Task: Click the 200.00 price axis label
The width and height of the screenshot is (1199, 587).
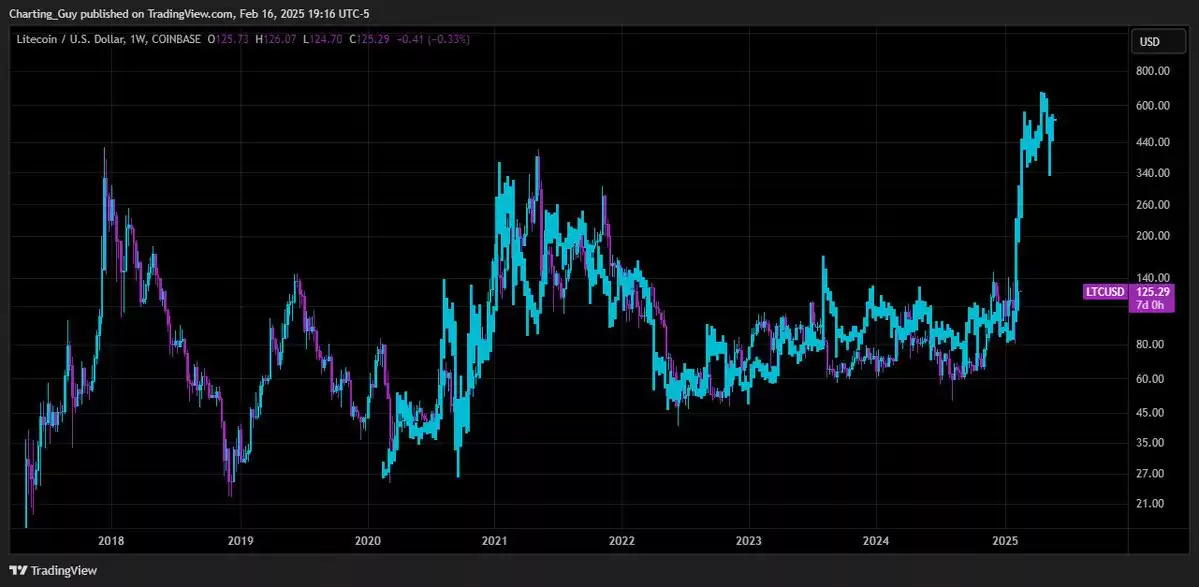Action: 1152,235
